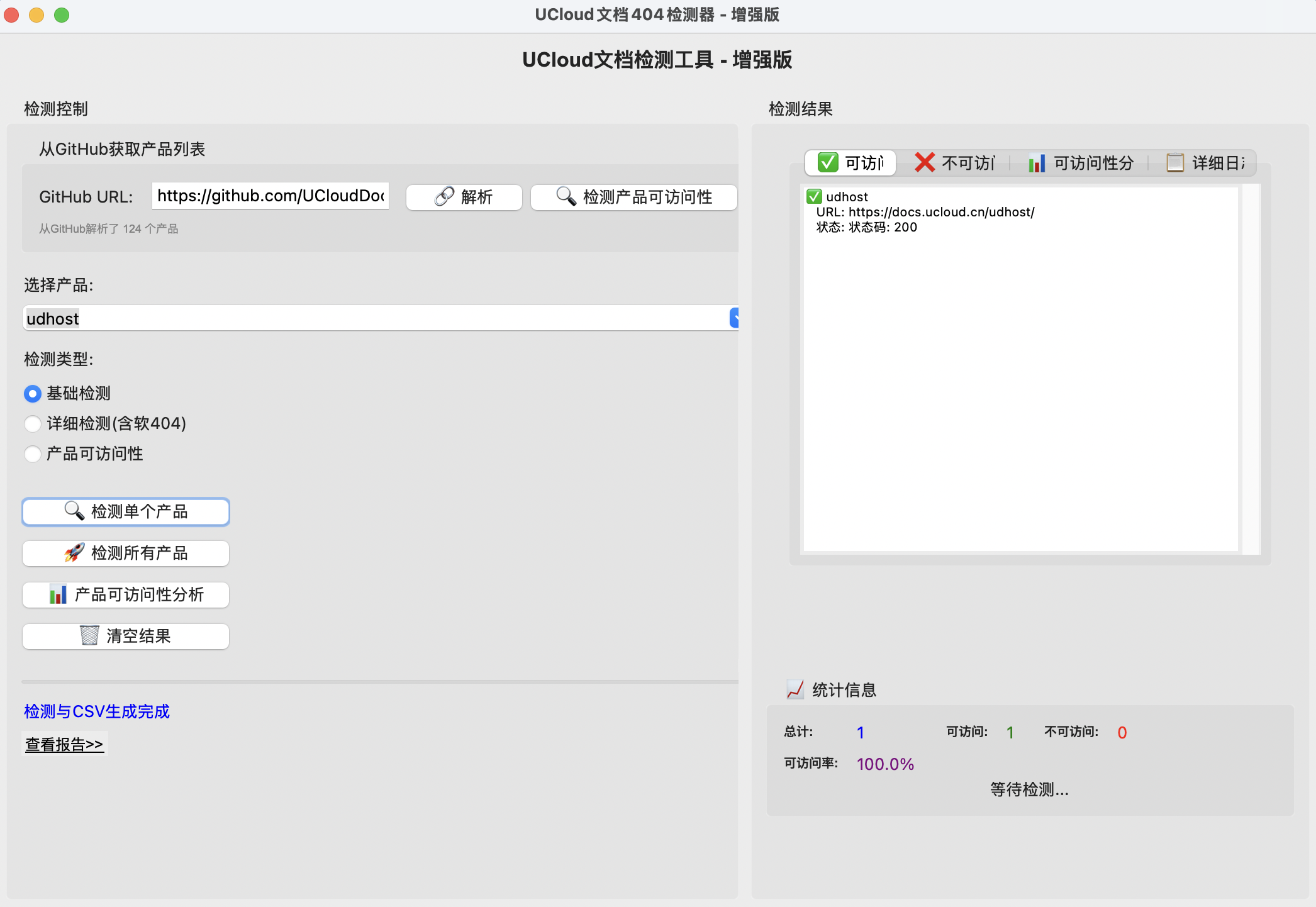
Task: Click the 100.0% accessibility rate value
Action: click(885, 764)
